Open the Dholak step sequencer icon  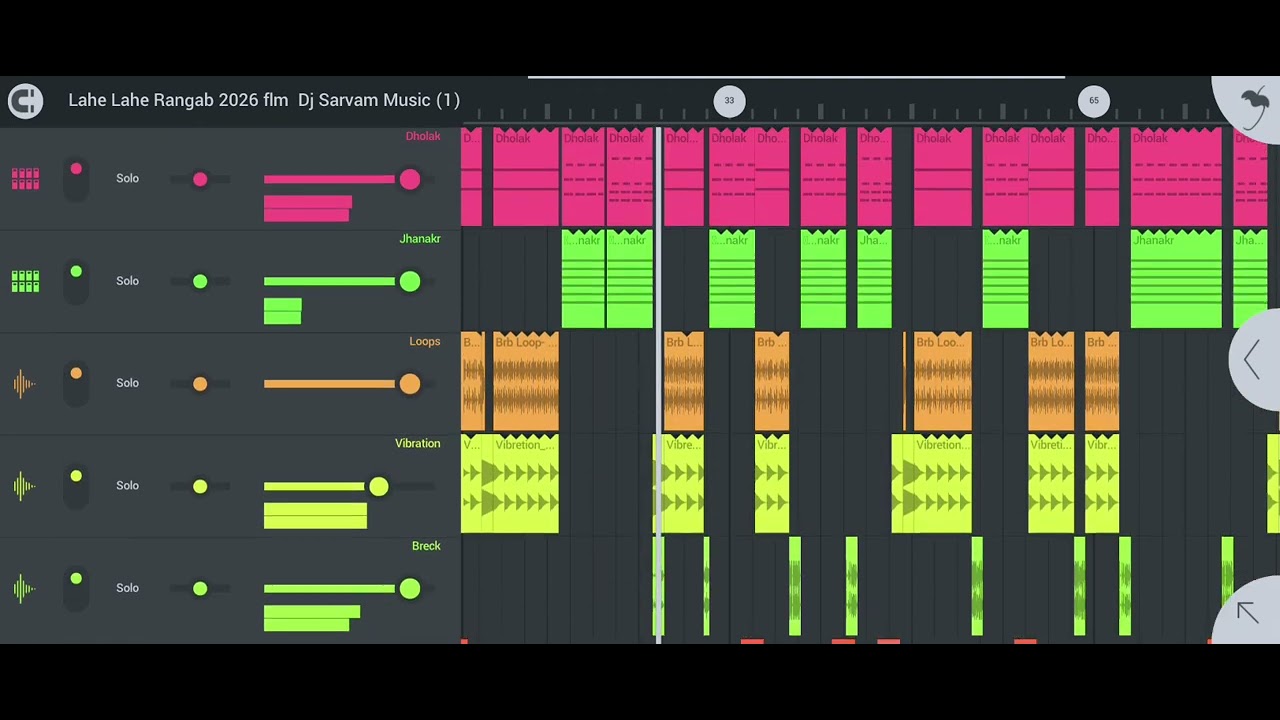point(25,179)
